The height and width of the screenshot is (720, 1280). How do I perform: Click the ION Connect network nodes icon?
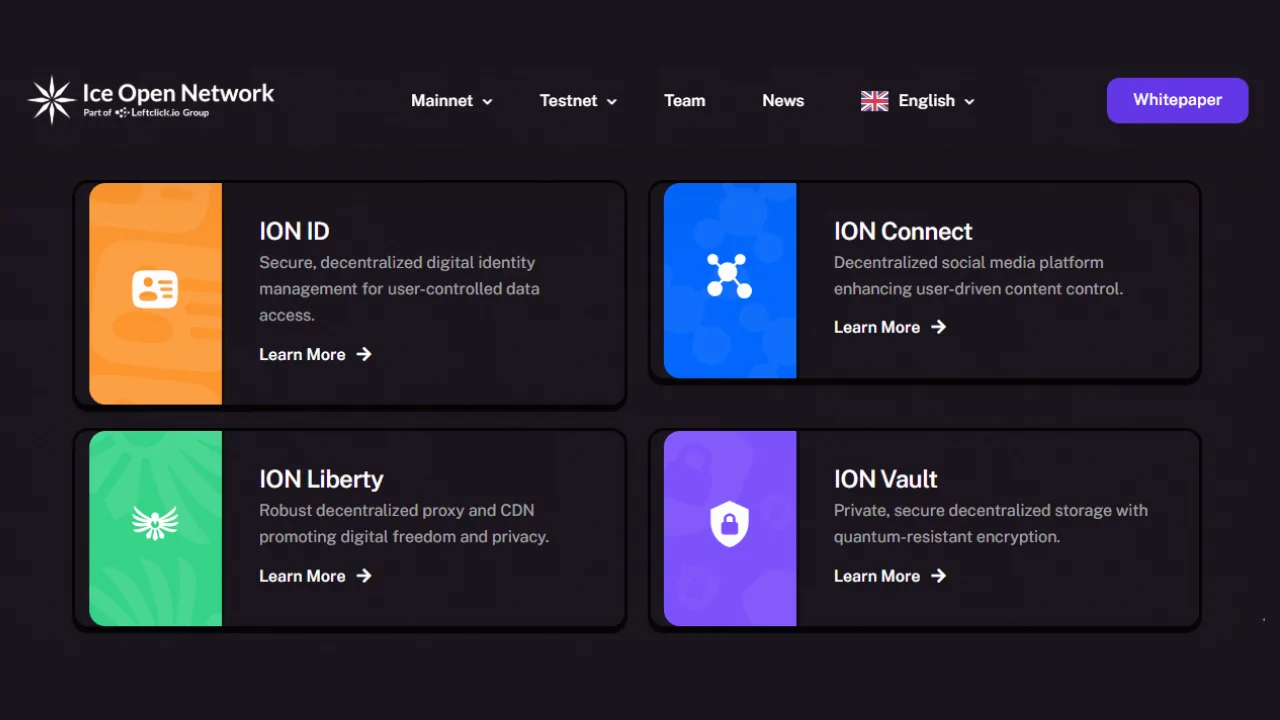[x=729, y=275]
